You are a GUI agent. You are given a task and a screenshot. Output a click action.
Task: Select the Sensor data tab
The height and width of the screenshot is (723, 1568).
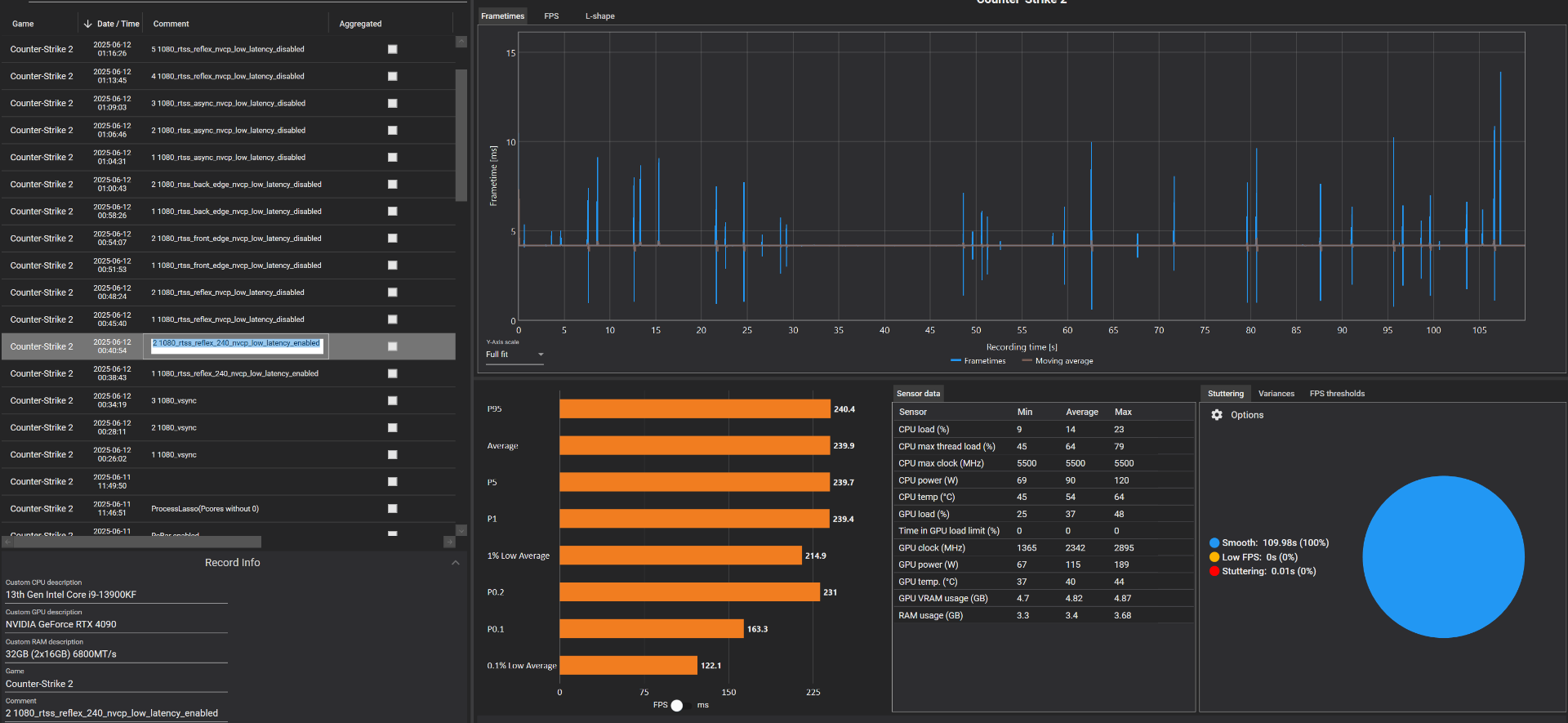pyautogui.click(x=918, y=394)
